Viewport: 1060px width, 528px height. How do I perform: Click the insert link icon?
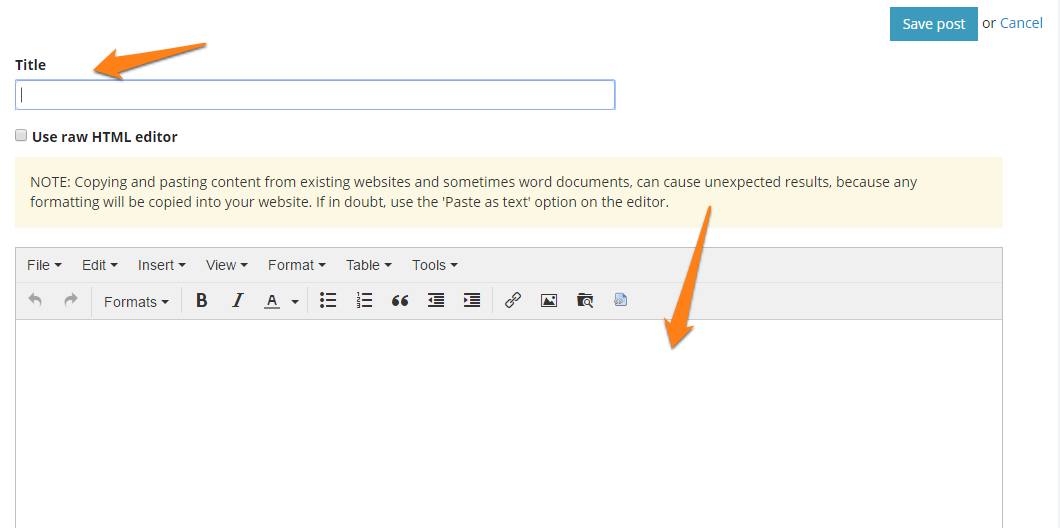click(513, 300)
